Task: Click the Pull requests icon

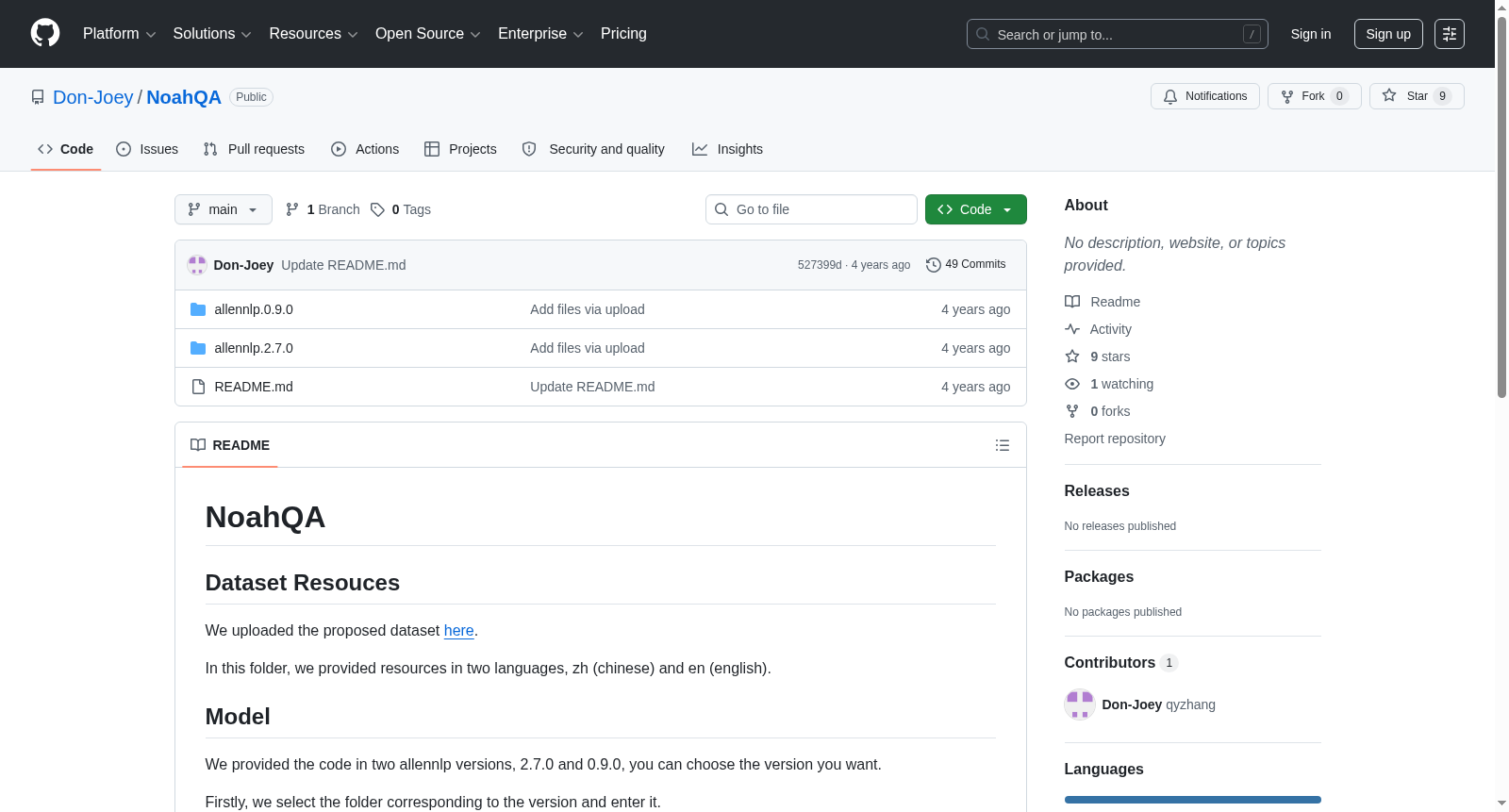Action: (210, 149)
